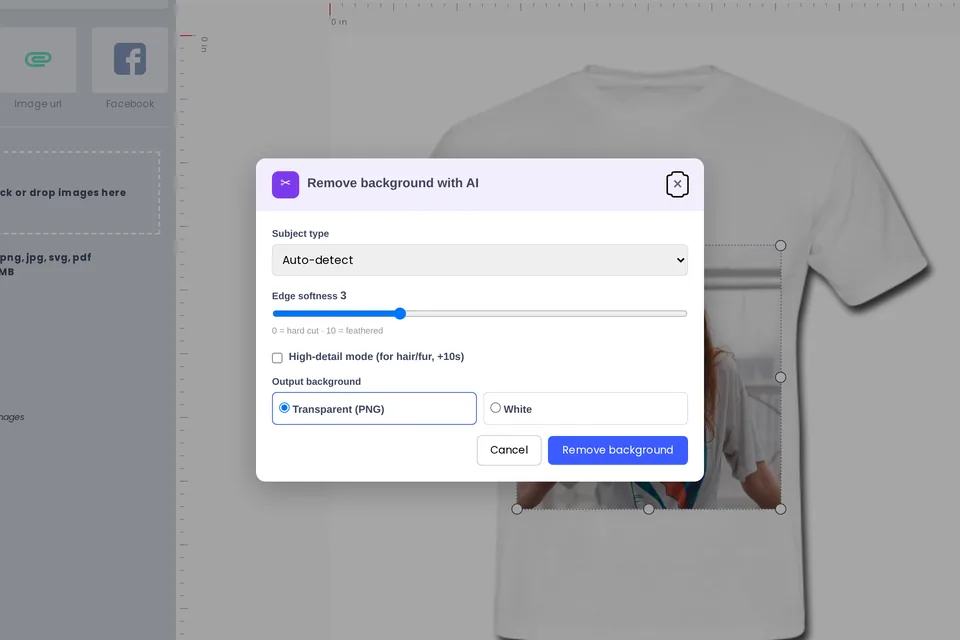Screen dimensions: 960x640
Task: Select White output background
Action: 585,408
